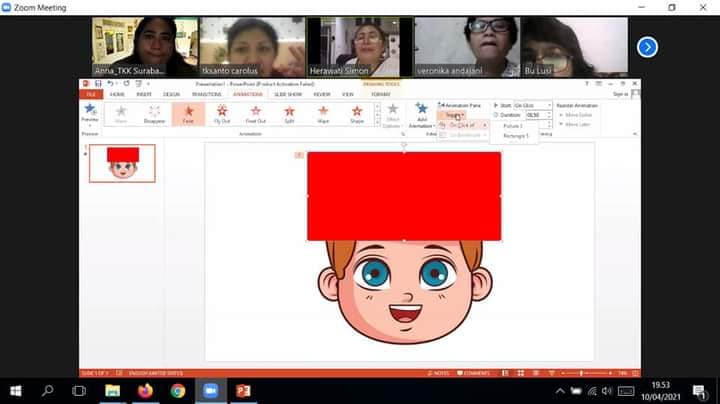Undo the last action in PowerPoint
The width and height of the screenshot is (720, 404).
coord(110,84)
